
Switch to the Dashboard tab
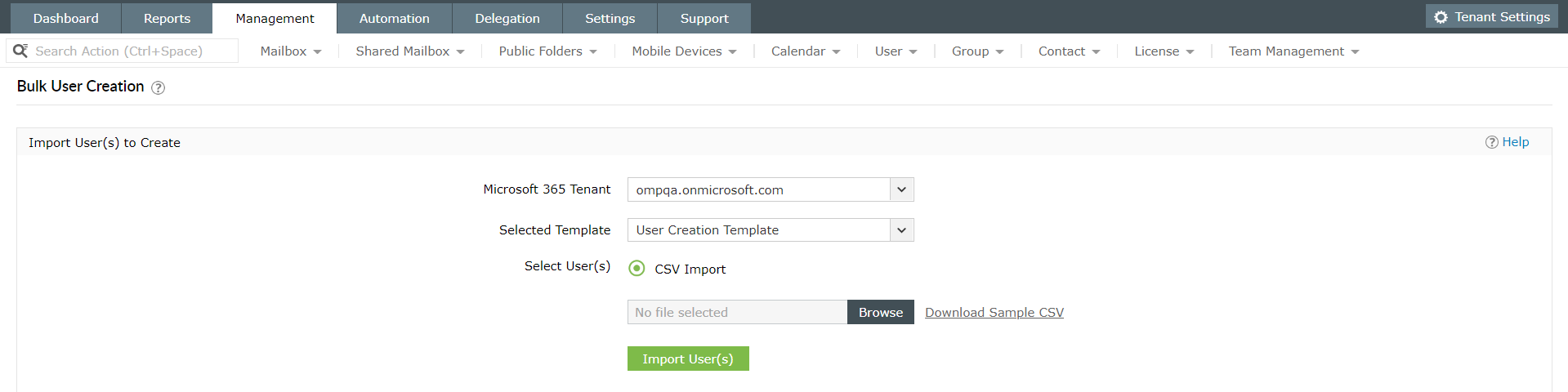66,18
